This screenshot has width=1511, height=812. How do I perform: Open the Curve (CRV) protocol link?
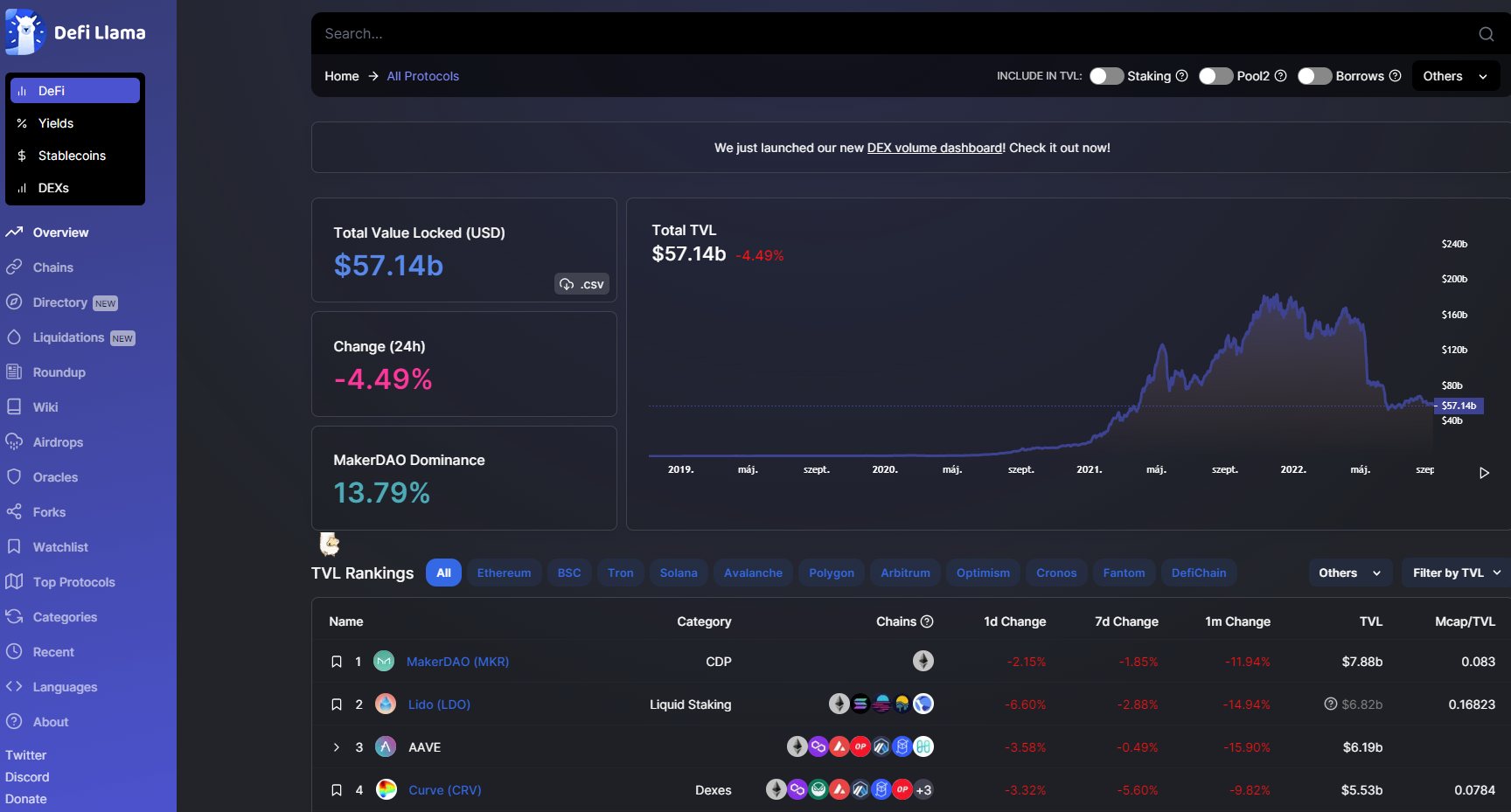point(445,790)
